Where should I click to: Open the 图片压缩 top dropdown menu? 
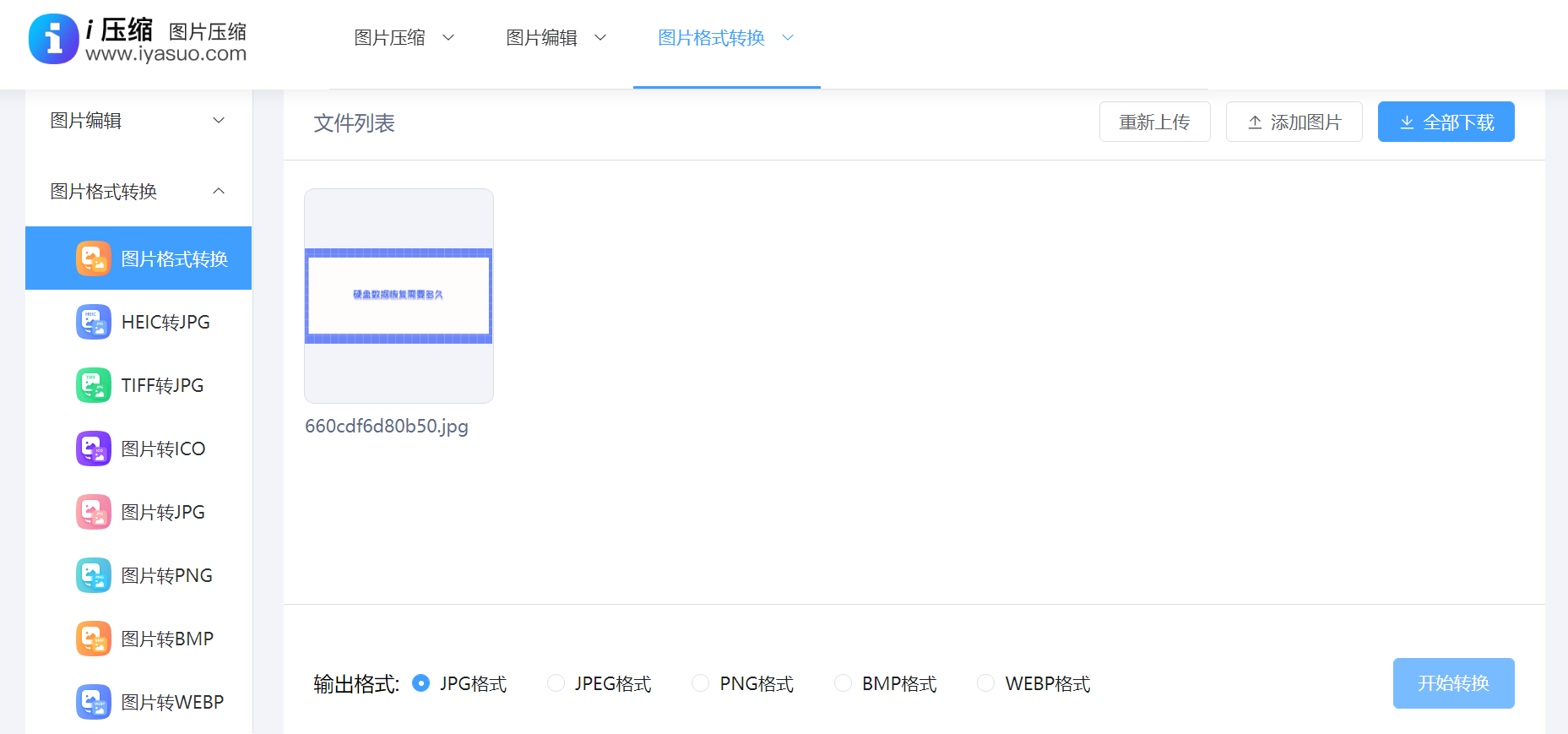tap(404, 38)
